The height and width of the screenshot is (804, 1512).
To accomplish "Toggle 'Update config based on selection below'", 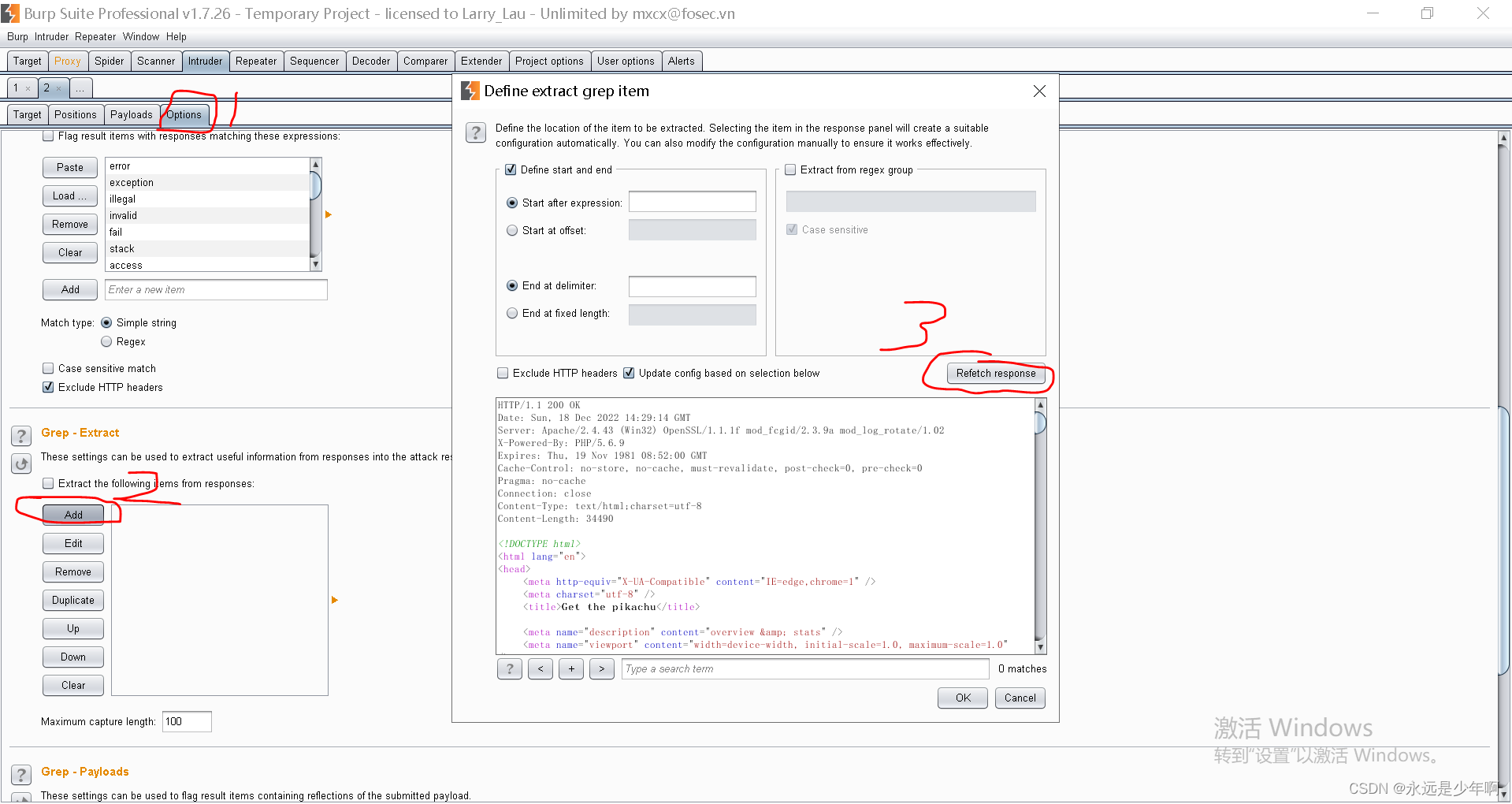I will [629, 373].
